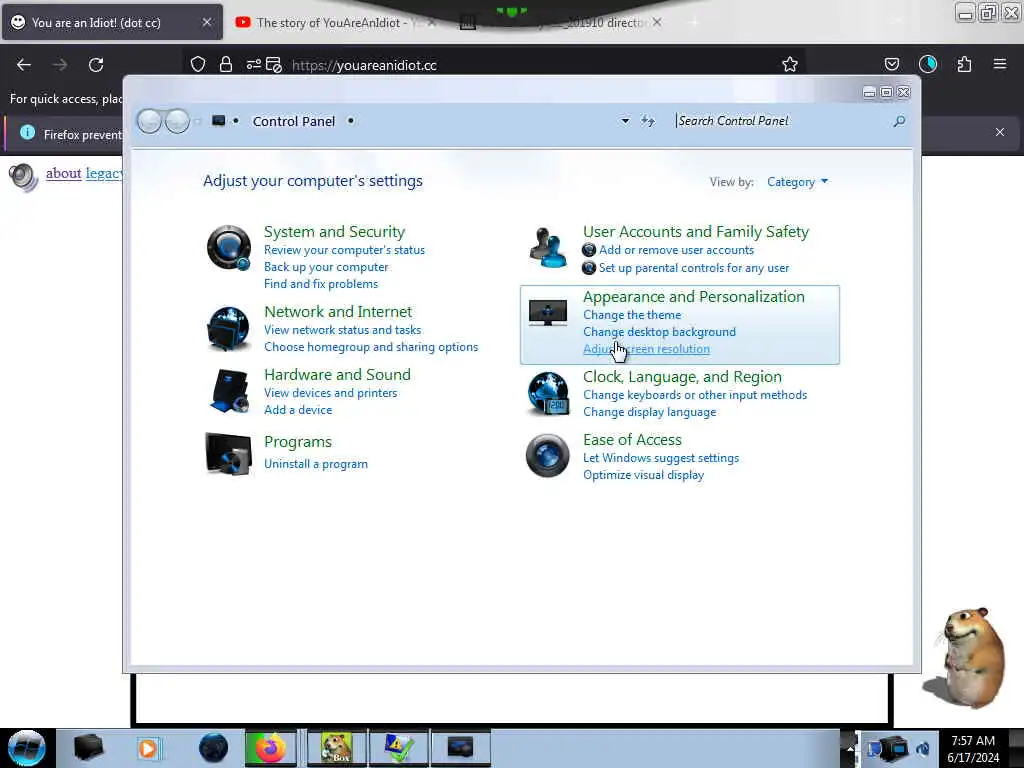
Task: Click Change the theme
Action: click(x=632, y=315)
